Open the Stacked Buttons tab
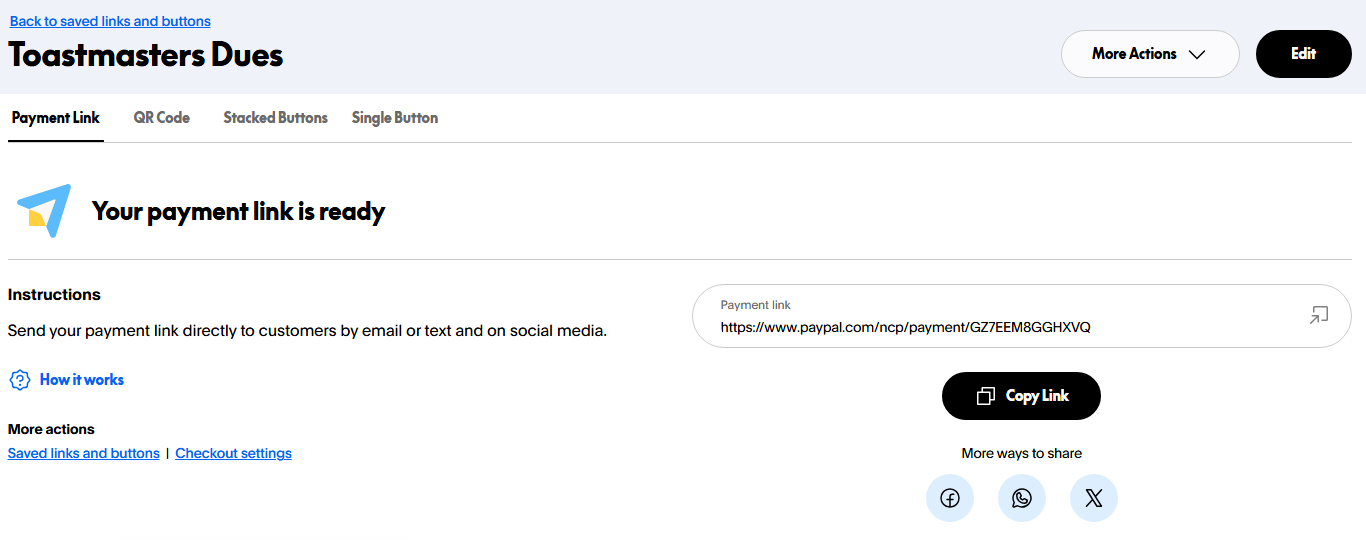Image resolution: width=1366 pixels, height=540 pixels. pos(275,118)
